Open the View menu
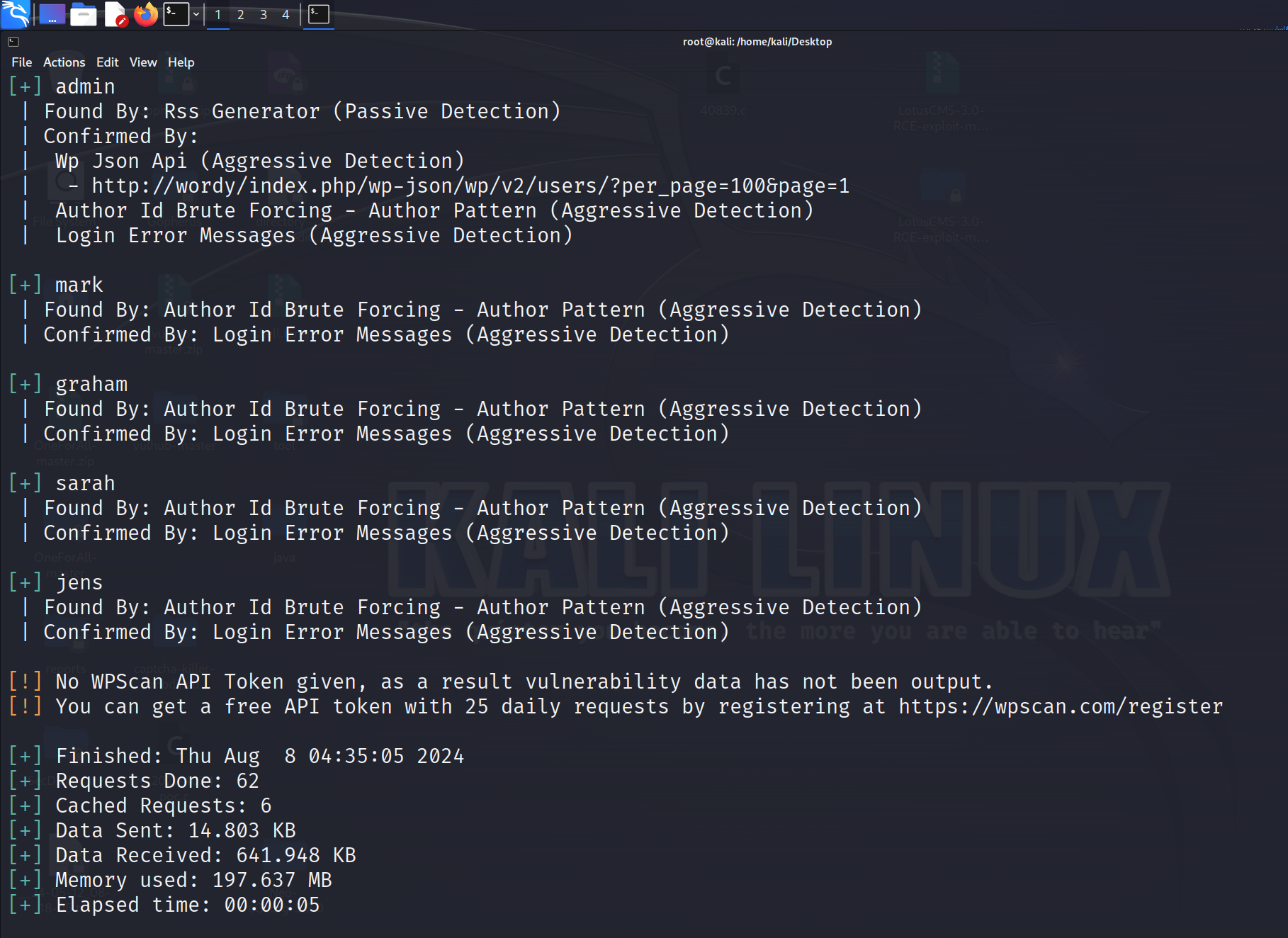 coord(143,62)
